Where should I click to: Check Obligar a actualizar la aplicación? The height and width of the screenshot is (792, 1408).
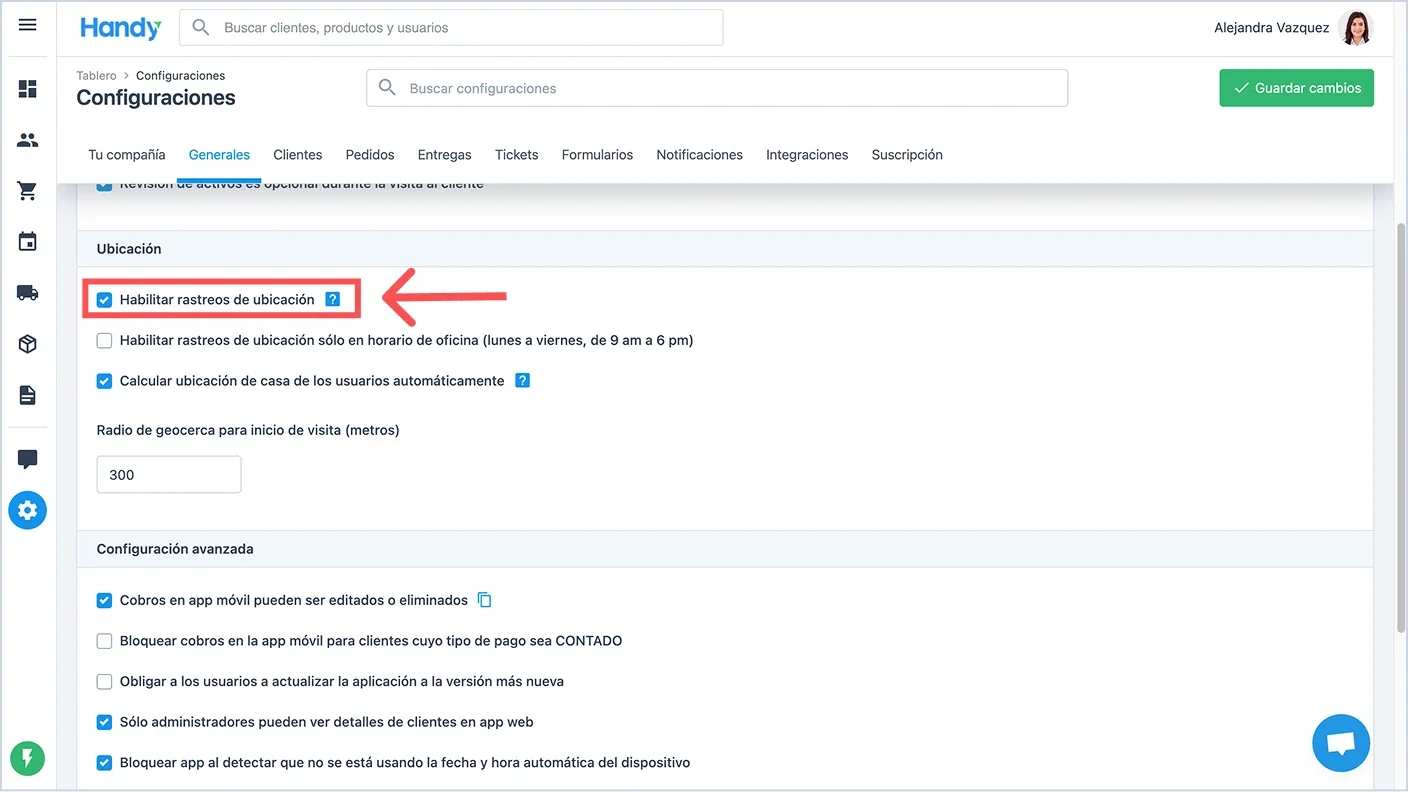(104, 681)
